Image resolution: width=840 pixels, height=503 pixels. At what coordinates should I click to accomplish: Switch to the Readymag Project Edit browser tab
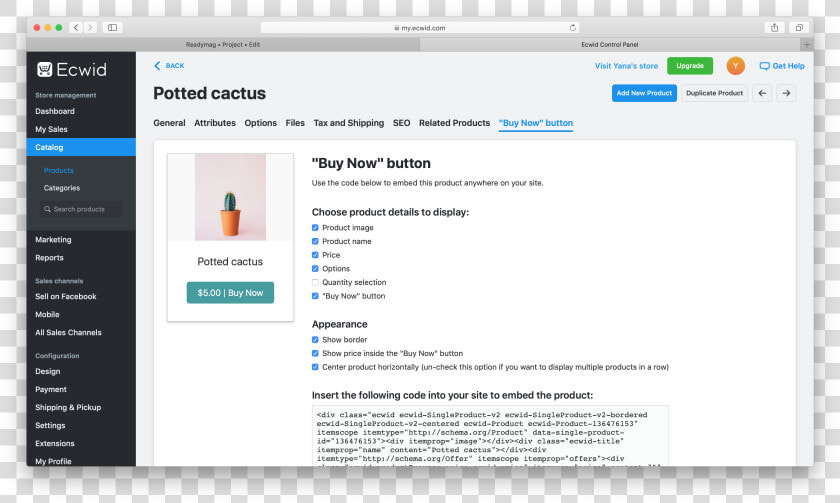[223, 44]
